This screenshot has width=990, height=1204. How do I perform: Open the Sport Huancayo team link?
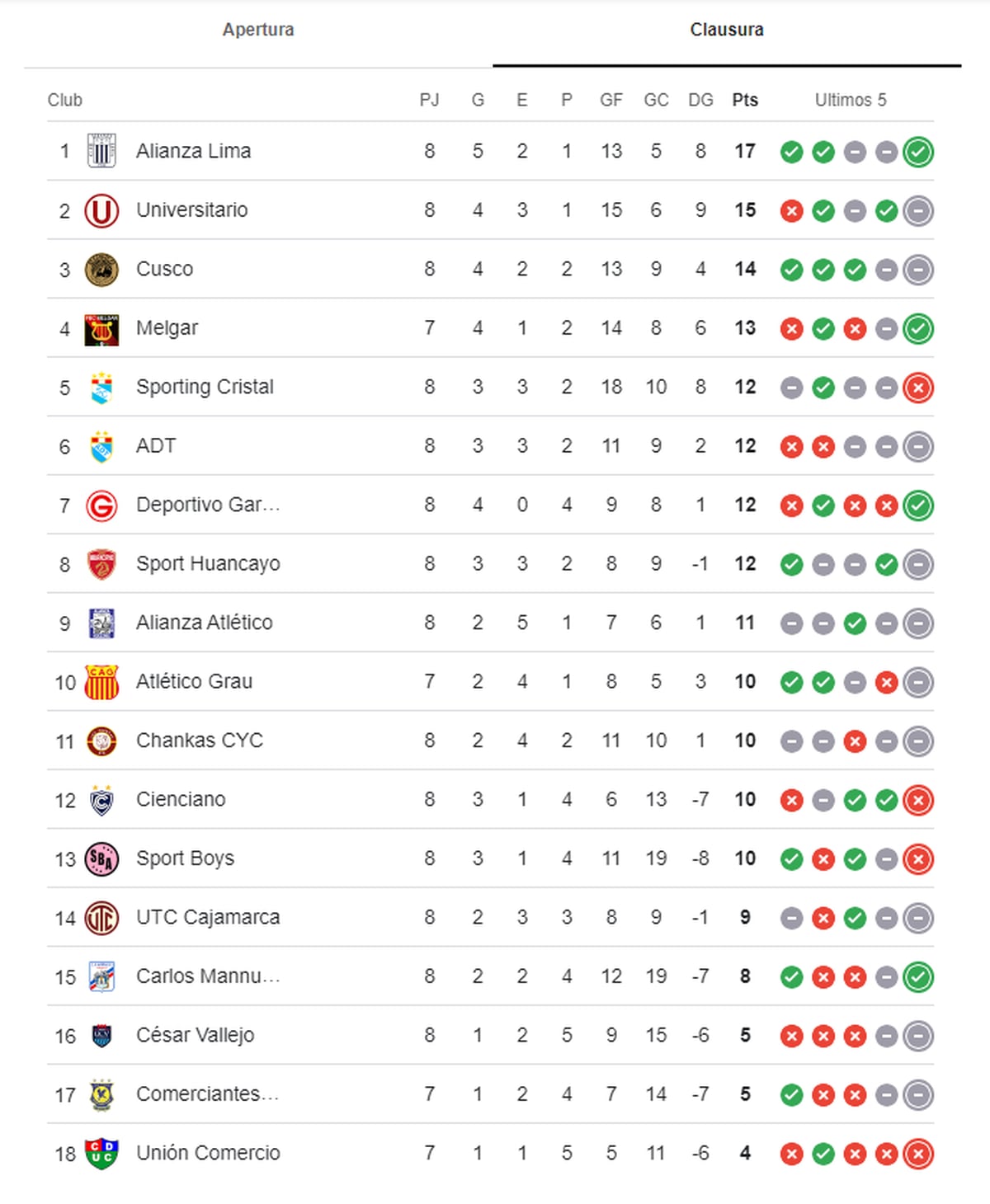point(208,563)
